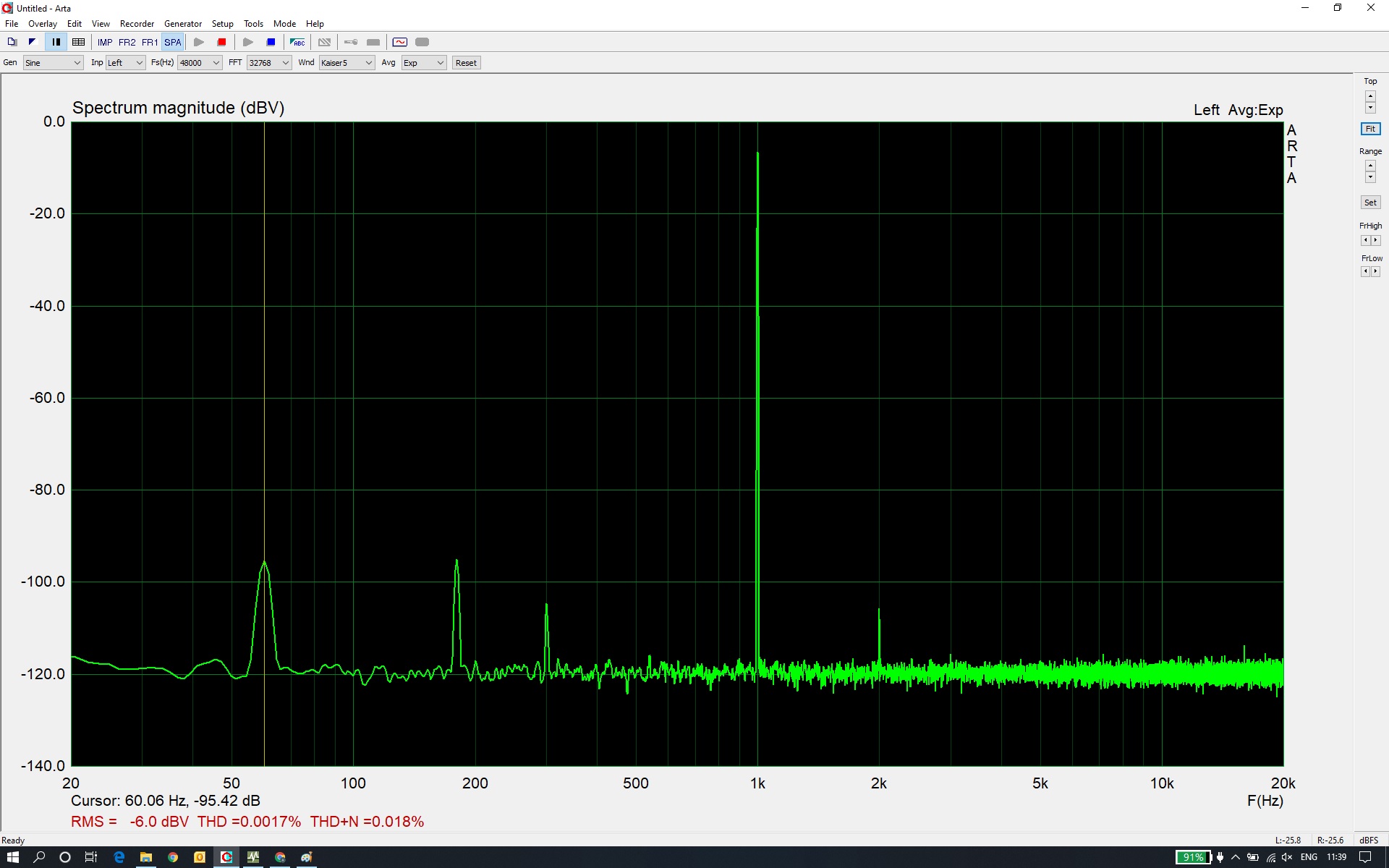
Task: Open the Mode menu
Action: tap(284, 24)
